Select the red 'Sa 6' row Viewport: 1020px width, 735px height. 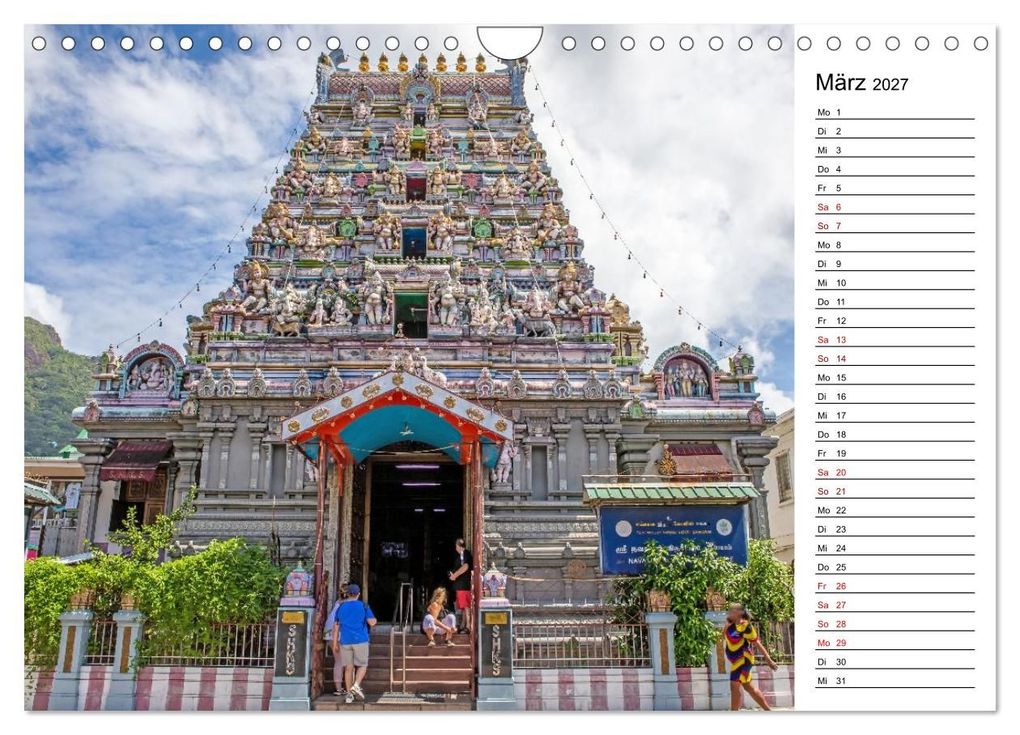click(x=895, y=207)
